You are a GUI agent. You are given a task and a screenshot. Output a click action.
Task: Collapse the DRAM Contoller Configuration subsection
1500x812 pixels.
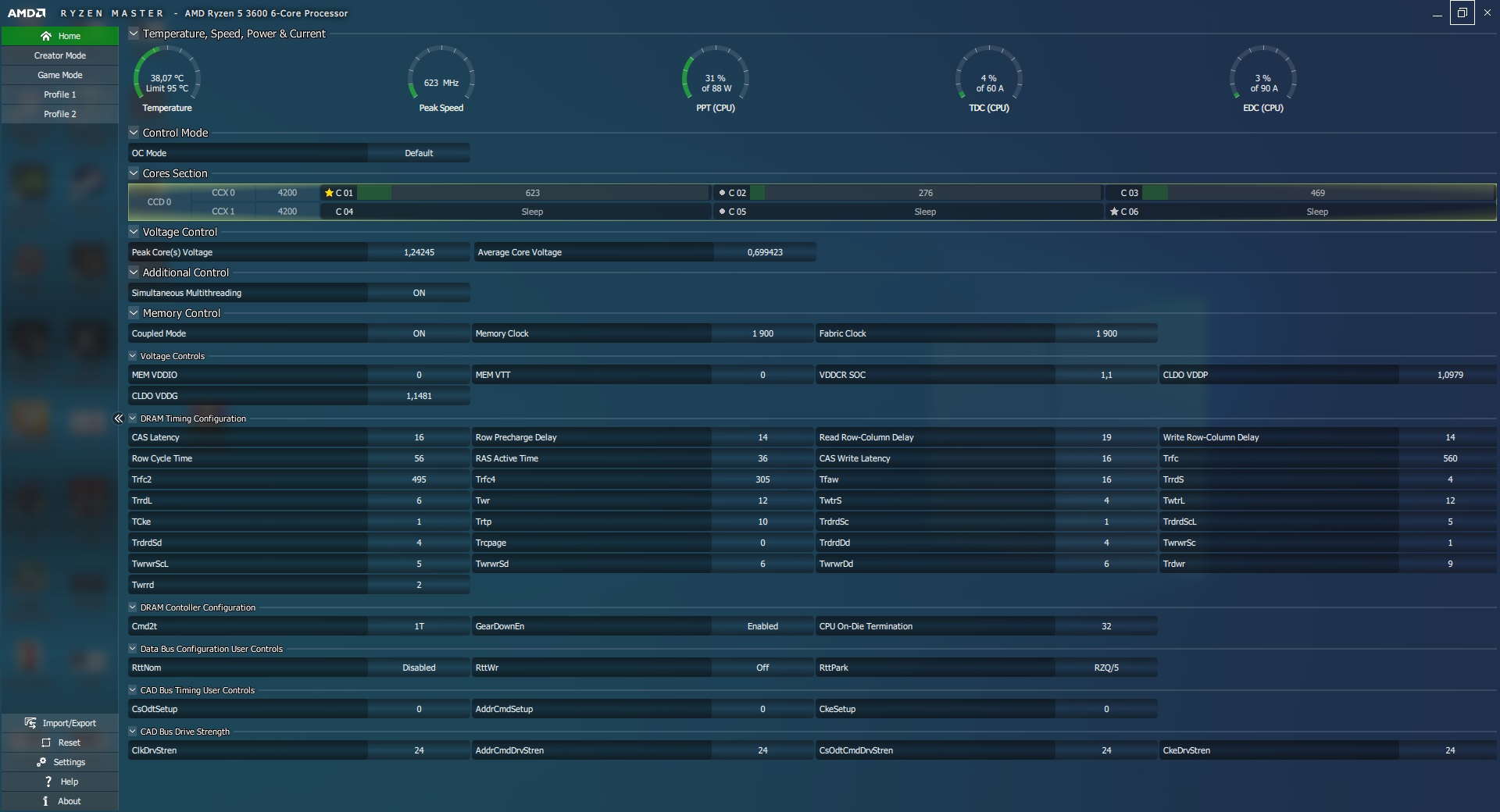point(133,607)
